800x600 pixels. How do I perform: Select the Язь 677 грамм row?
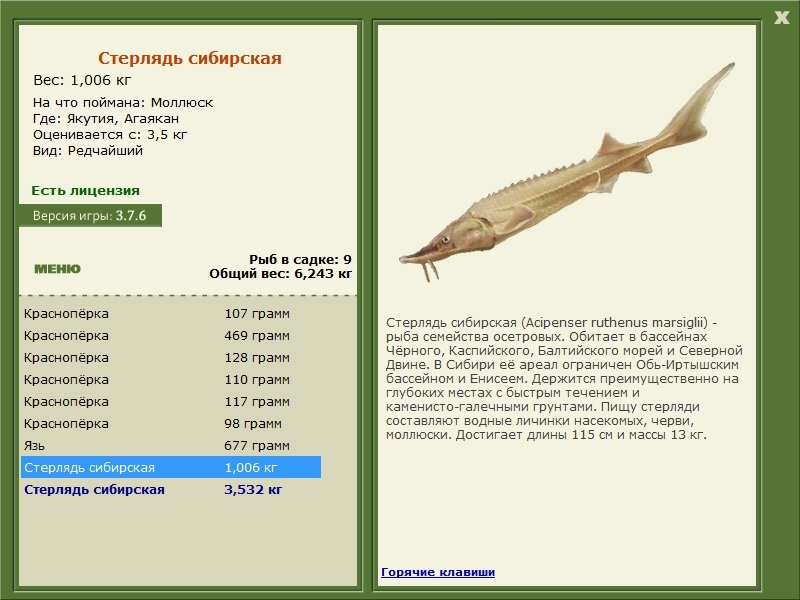171,445
